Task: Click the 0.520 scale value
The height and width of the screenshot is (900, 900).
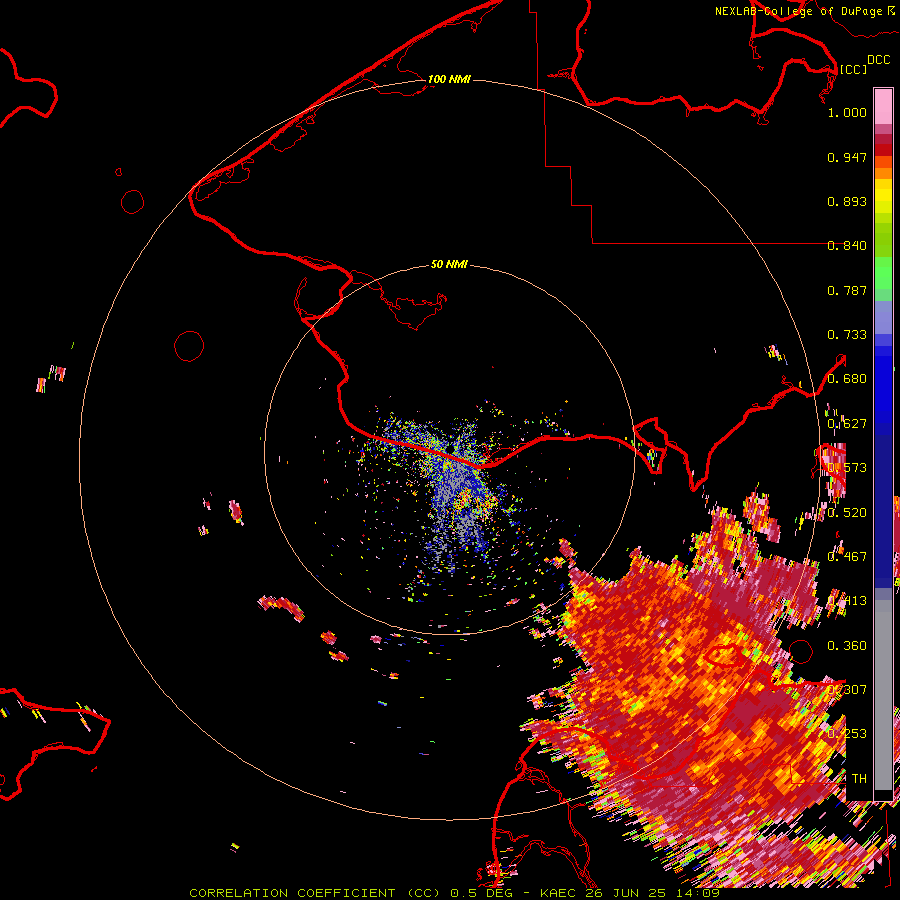Action: click(847, 512)
